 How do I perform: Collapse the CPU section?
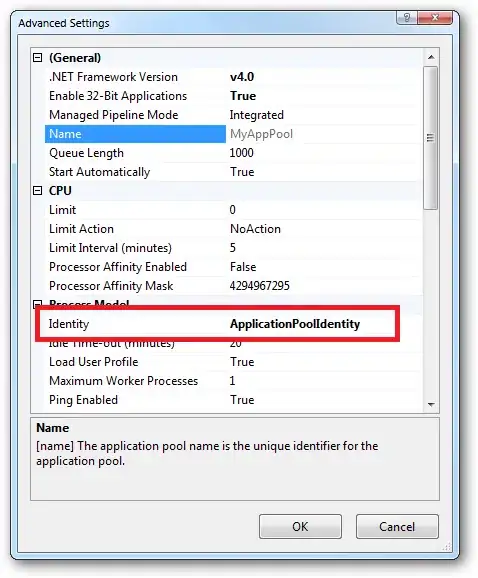tap(37, 191)
